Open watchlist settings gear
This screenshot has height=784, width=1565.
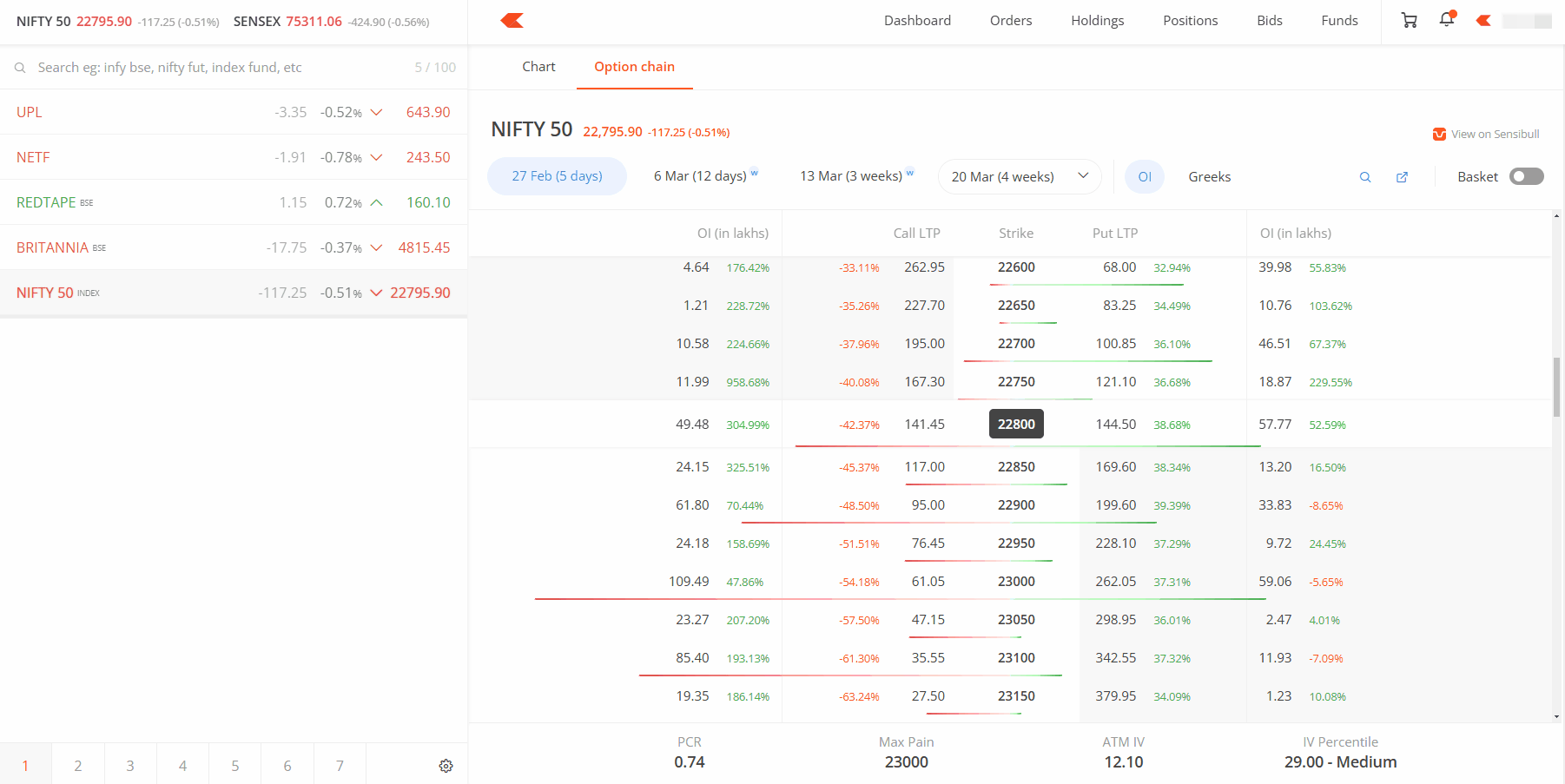coord(446,766)
